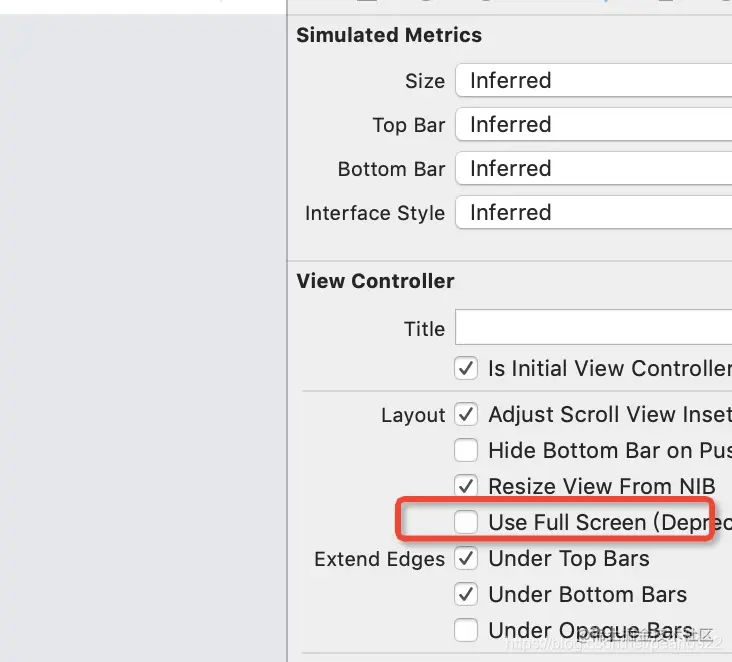Enable Hide Bottom Bar on Push
Image resolution: width=732 pixels, height=662 pixels.
click(x=466, y=450)
